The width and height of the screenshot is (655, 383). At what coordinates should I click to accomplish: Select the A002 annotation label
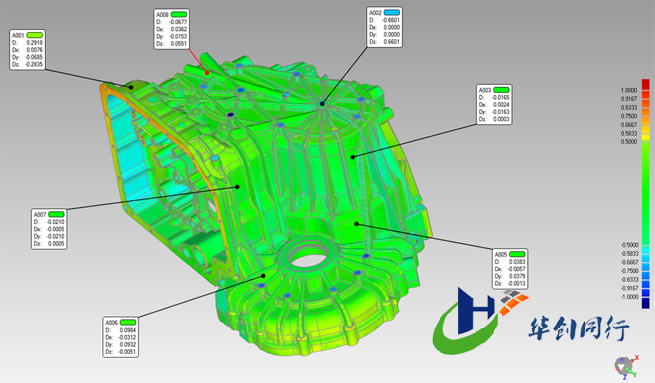(384, 27)
